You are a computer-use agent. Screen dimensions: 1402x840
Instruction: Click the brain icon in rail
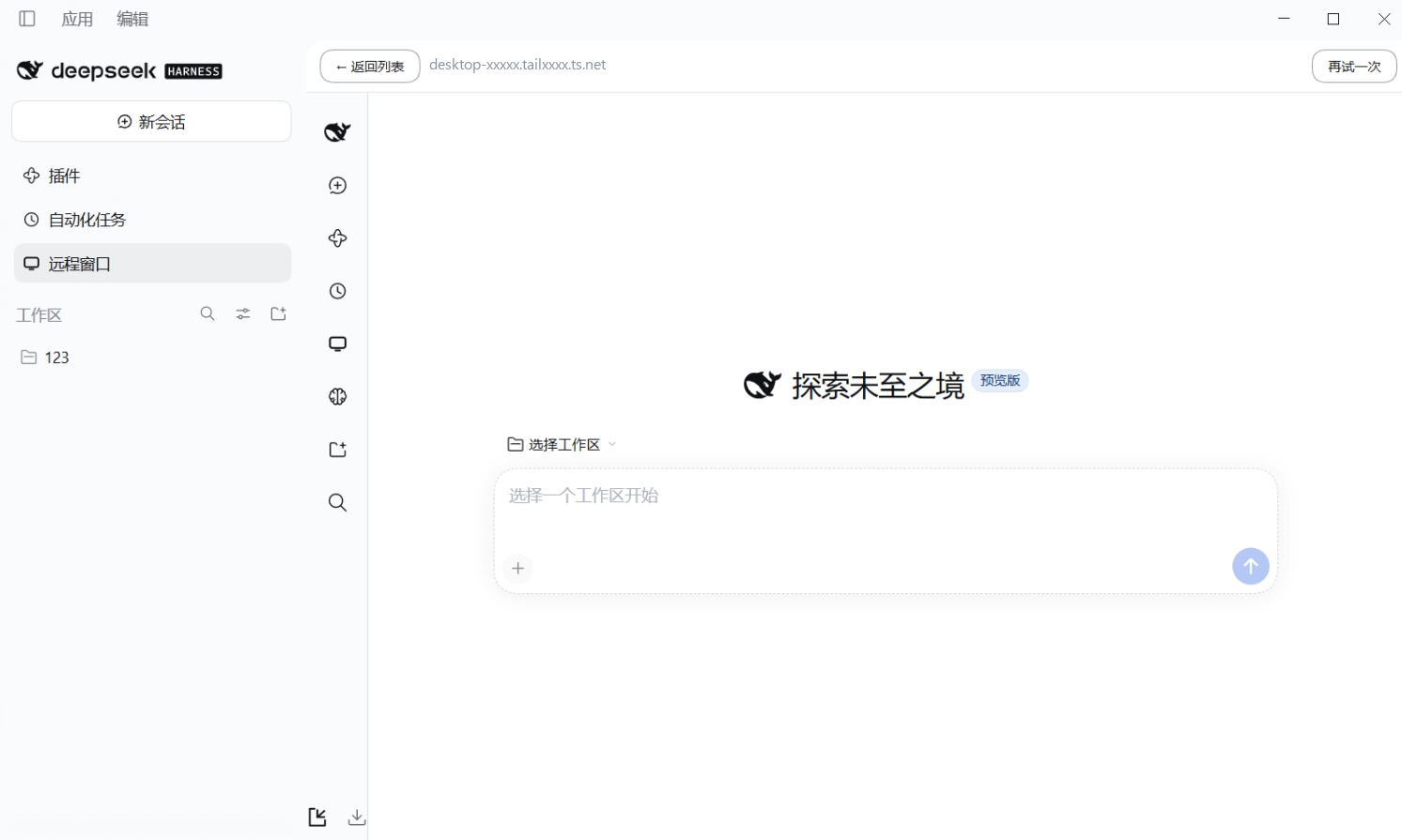click(x=338, y=397)
